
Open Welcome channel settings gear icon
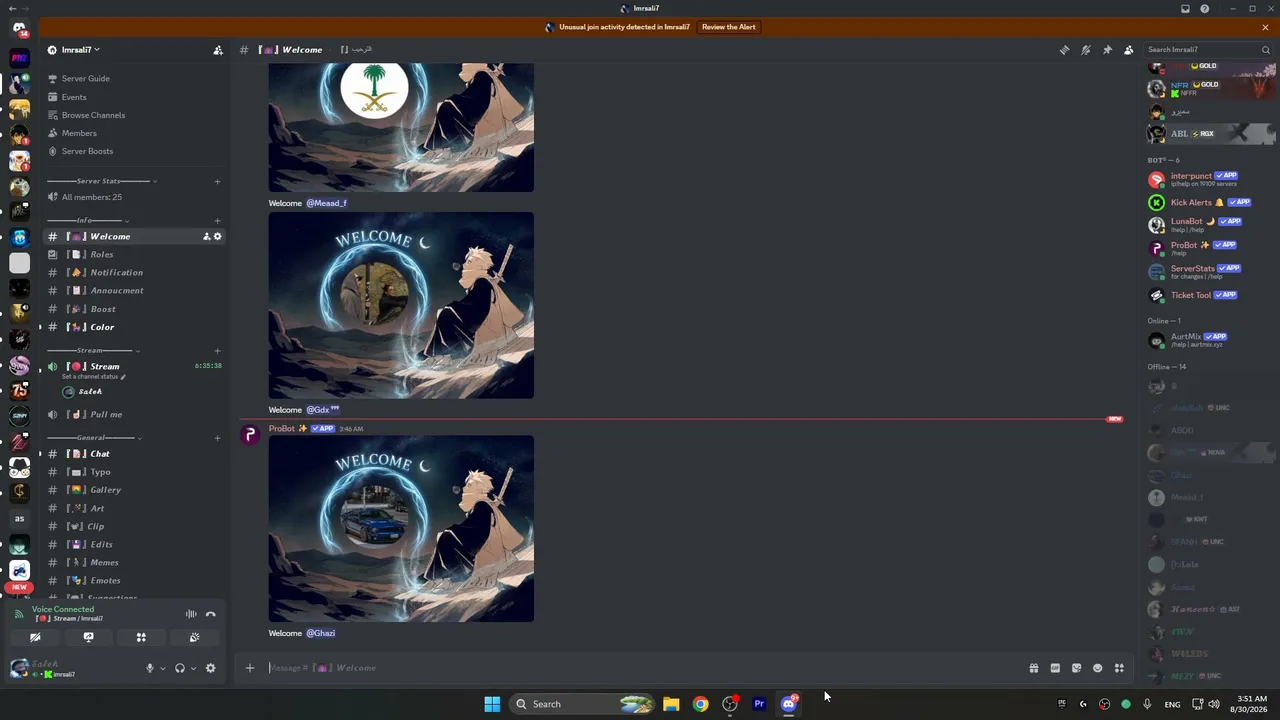click(218, 237)
